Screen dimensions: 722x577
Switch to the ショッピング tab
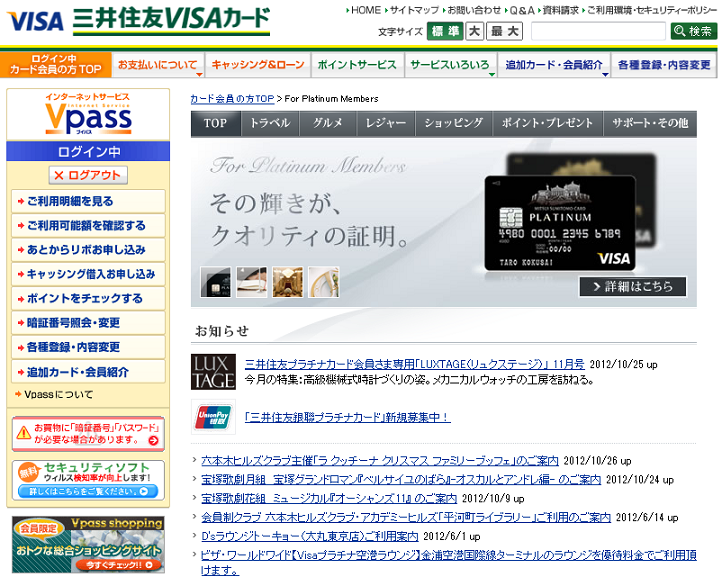[454, 123]
